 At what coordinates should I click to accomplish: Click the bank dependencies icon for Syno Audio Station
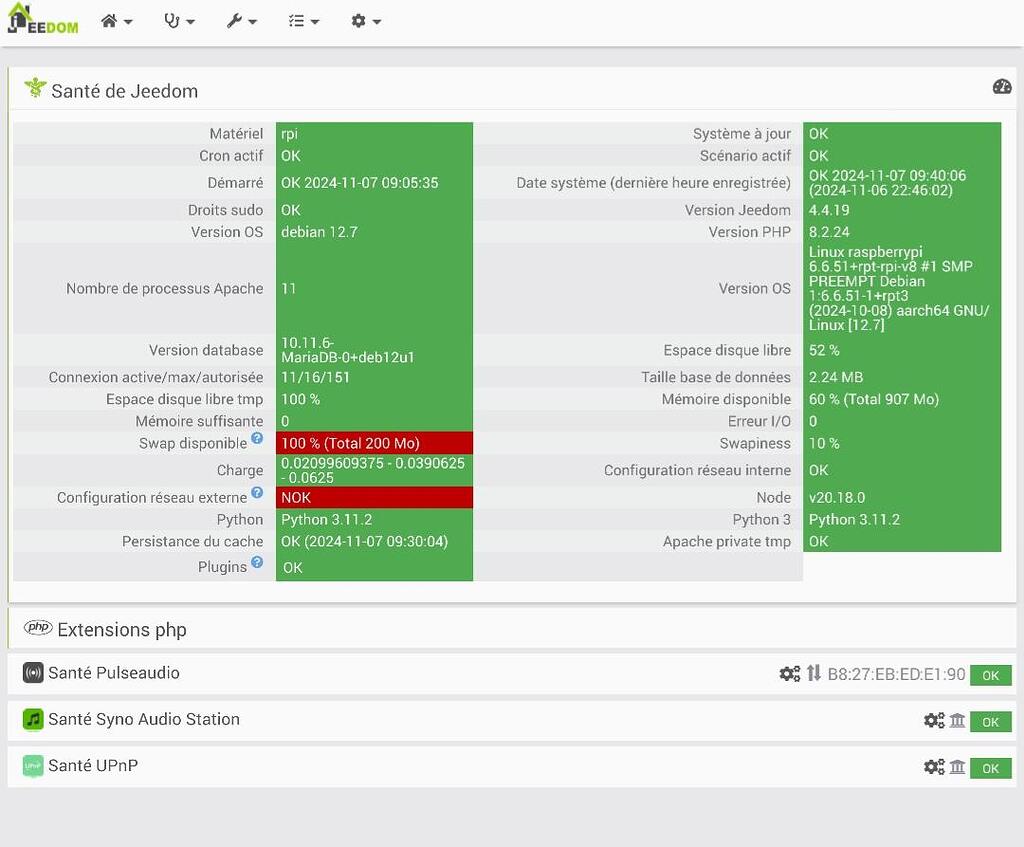tap(957, 720)
